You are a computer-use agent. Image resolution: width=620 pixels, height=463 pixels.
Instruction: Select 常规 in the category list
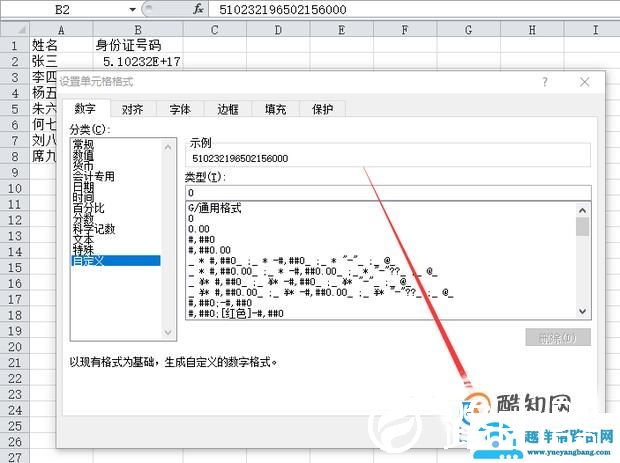coord(116,144)
